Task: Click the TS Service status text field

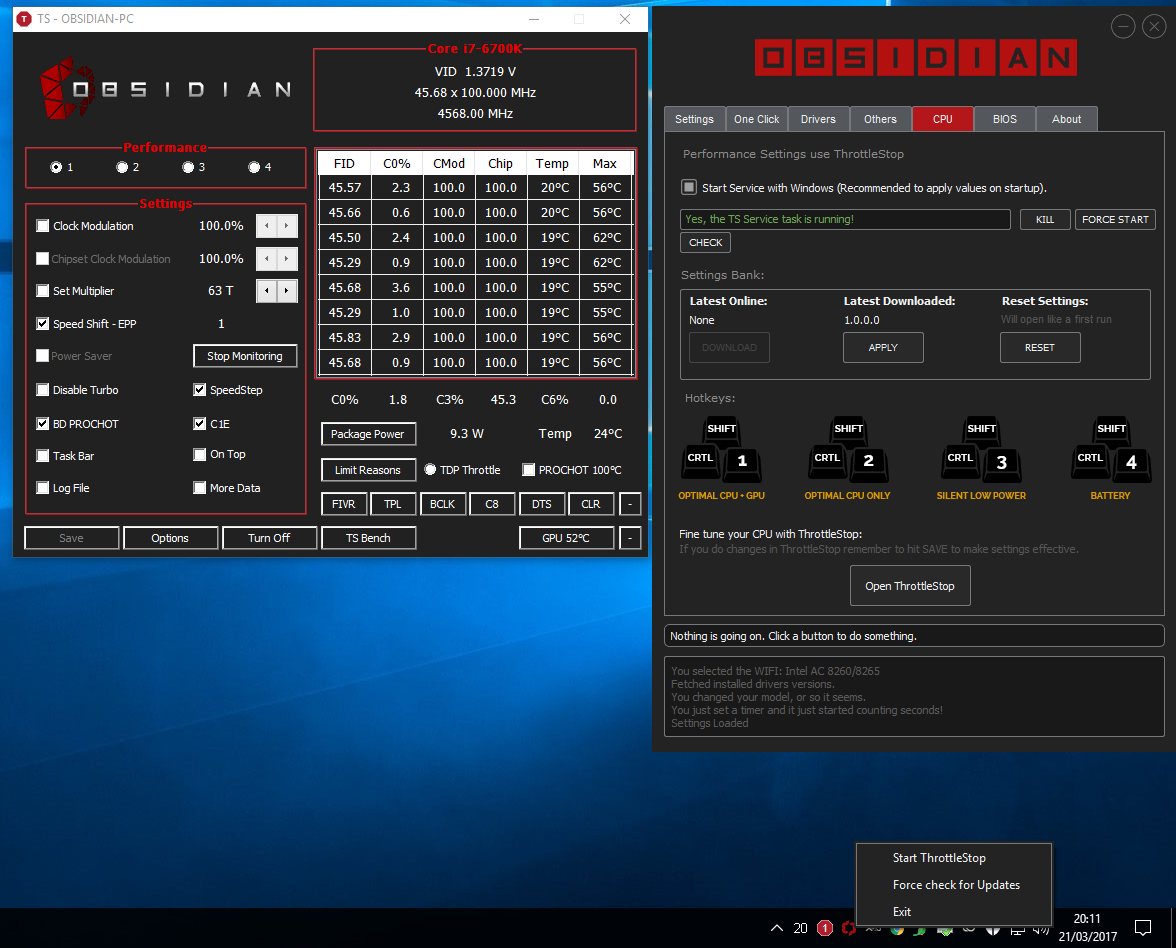Action: click(x=845, y=220)
